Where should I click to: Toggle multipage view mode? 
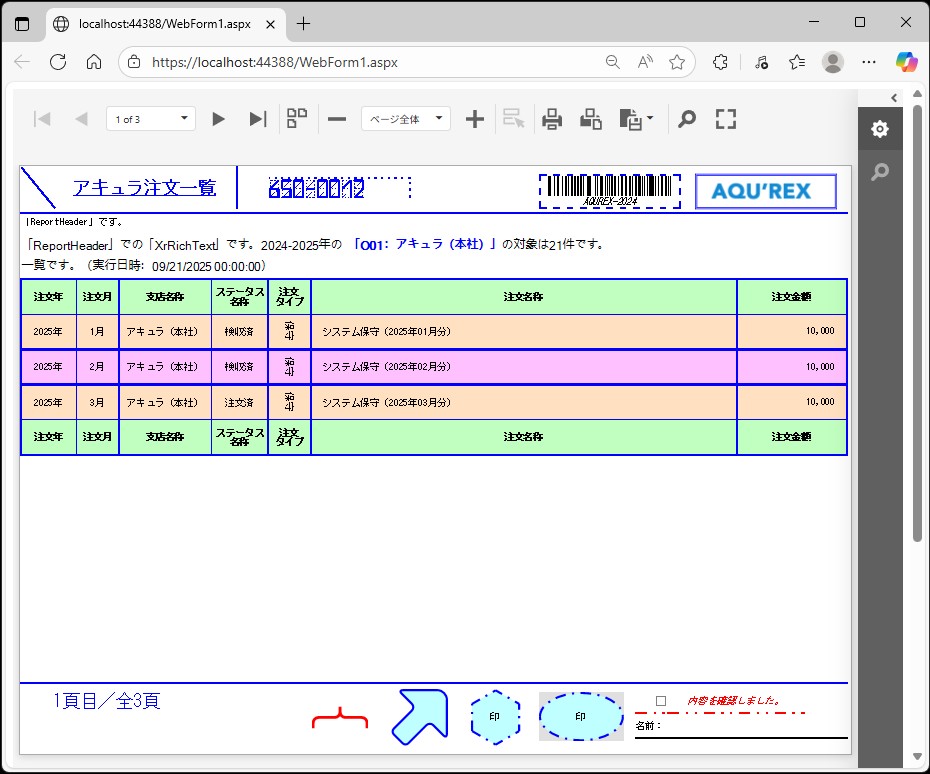[297, 119]
